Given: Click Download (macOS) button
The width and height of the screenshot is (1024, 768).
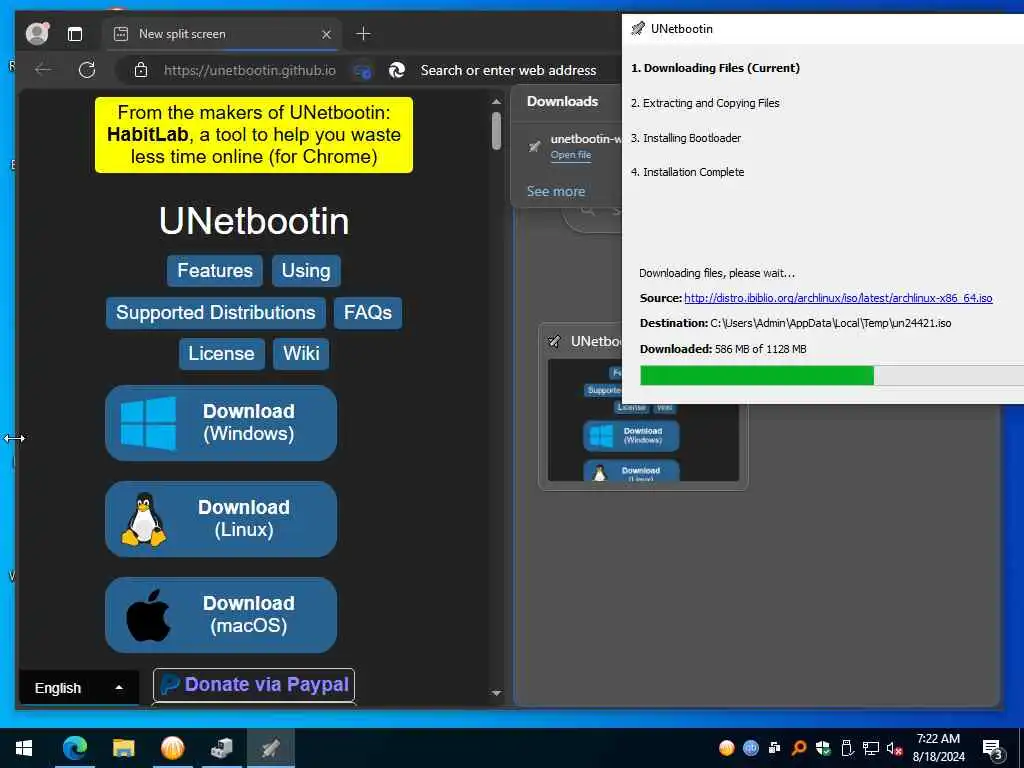Looking at the screenshot, I should 221,615.
